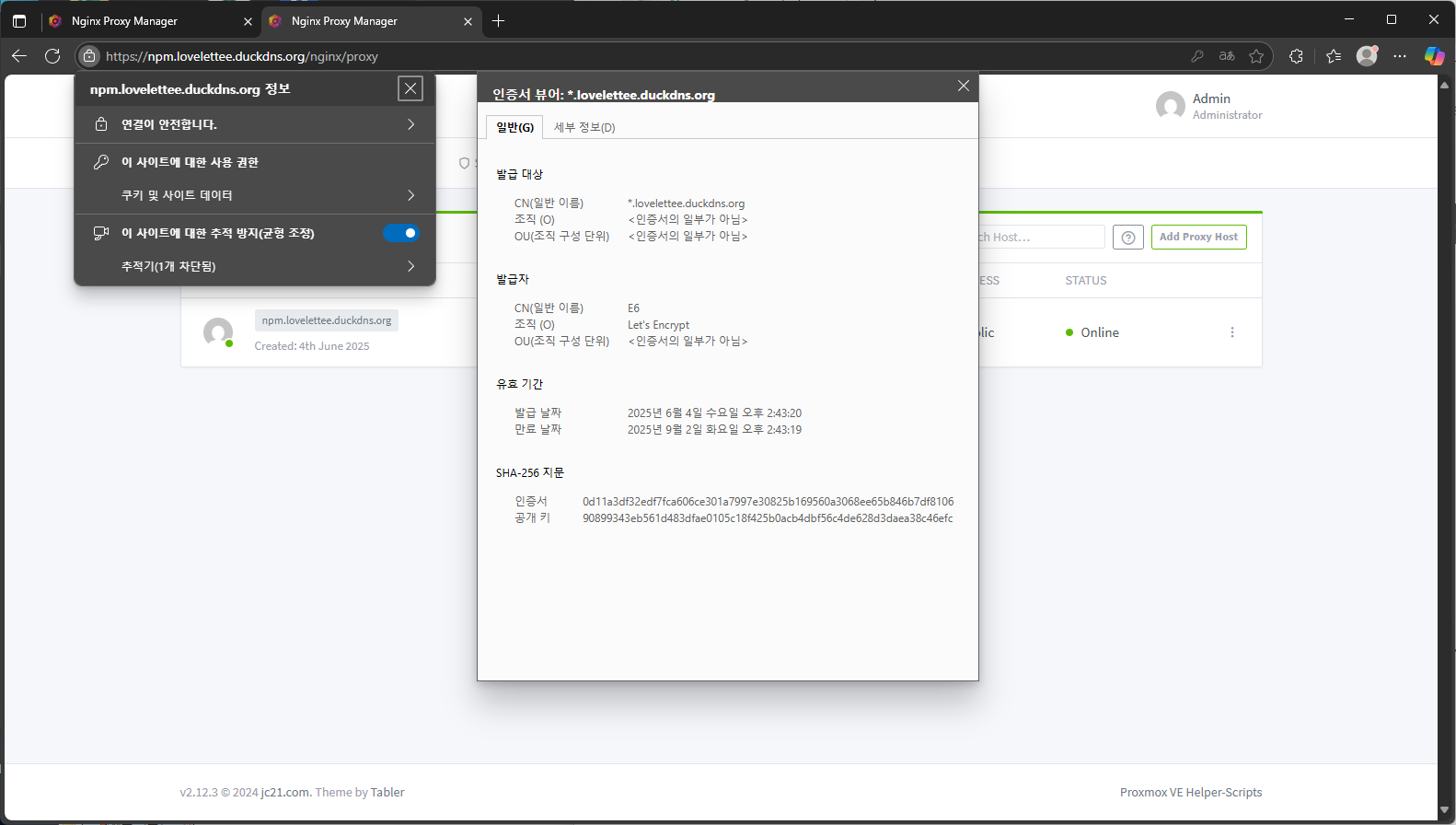Click the Admin user avatar
The image size is (1456, 825).
point(1171,106)
